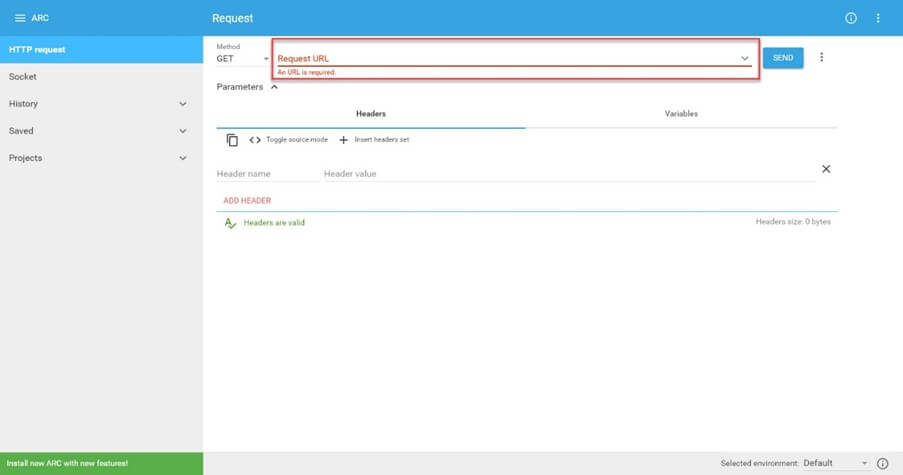Open the hamburger menu next to ARC
Viewport: 903px width, 475px height.
pos(19,18)
